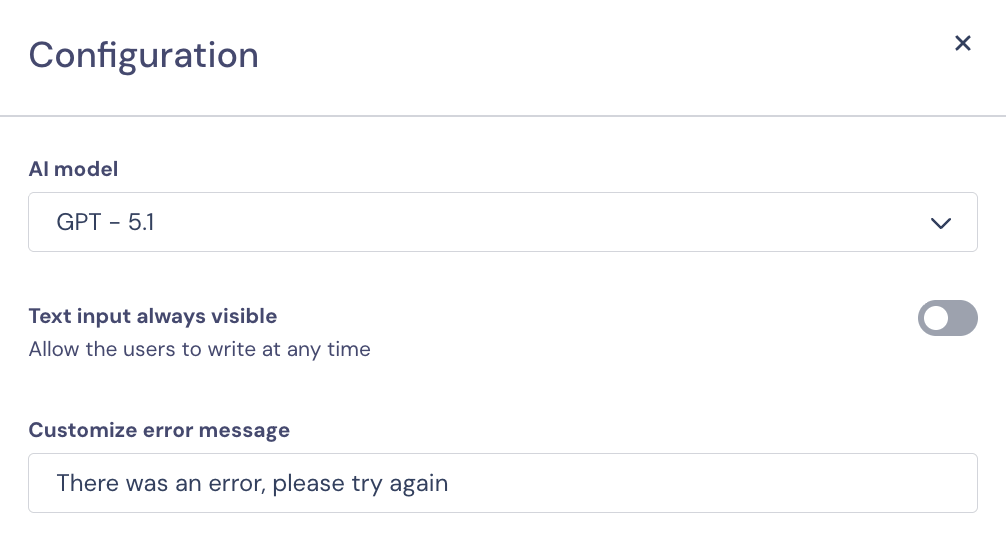Click the Customize error message input field
Viewport: 1006px width, 542px height.
pos(502,483)
